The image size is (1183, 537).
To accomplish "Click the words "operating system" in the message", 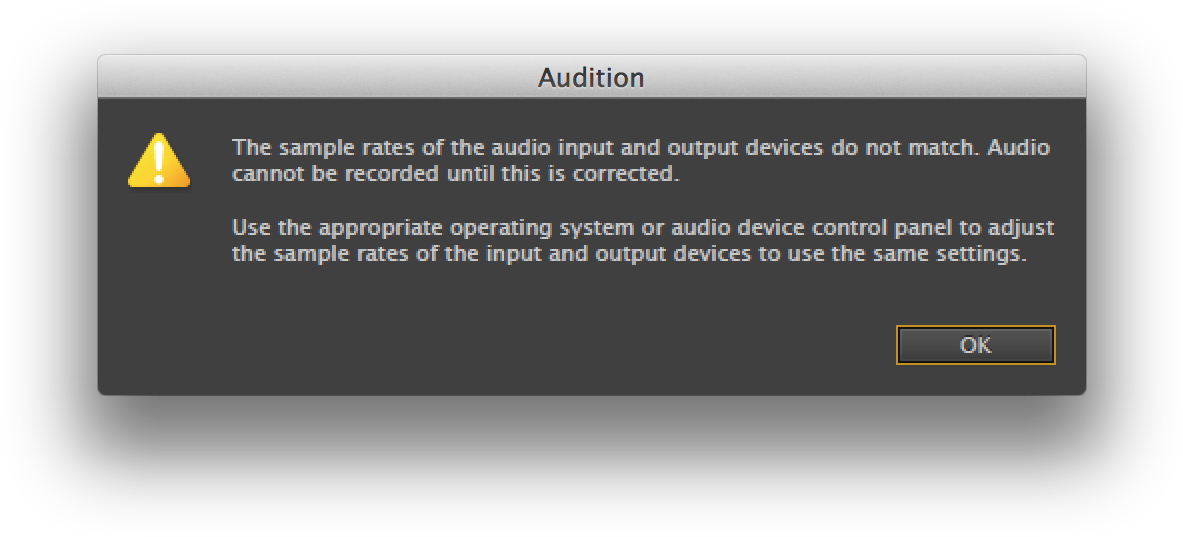I will (523, 228).
